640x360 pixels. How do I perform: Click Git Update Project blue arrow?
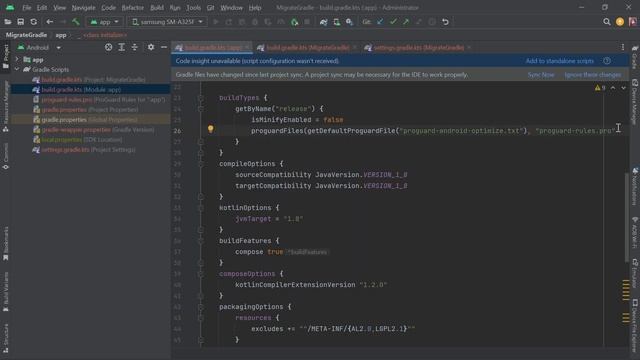pyautogui.click(x=380, y=22)
